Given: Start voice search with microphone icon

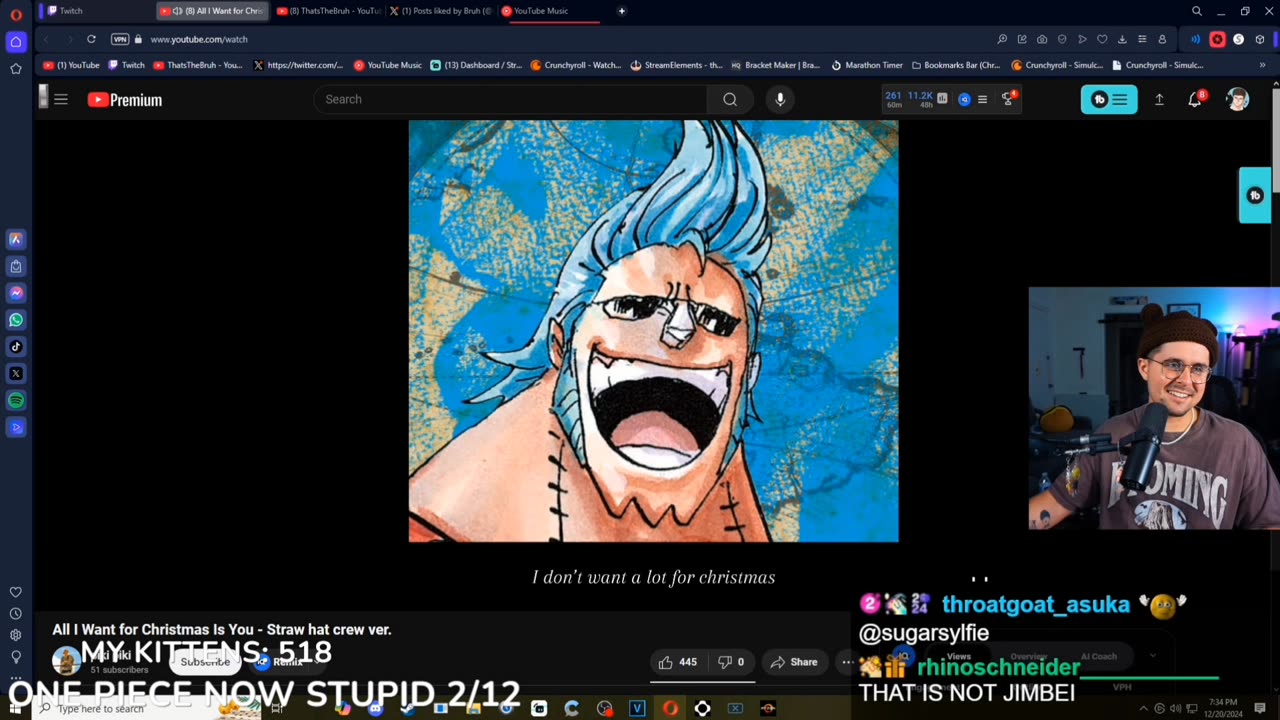Looking at the screenshot, I should coord(780,99).
